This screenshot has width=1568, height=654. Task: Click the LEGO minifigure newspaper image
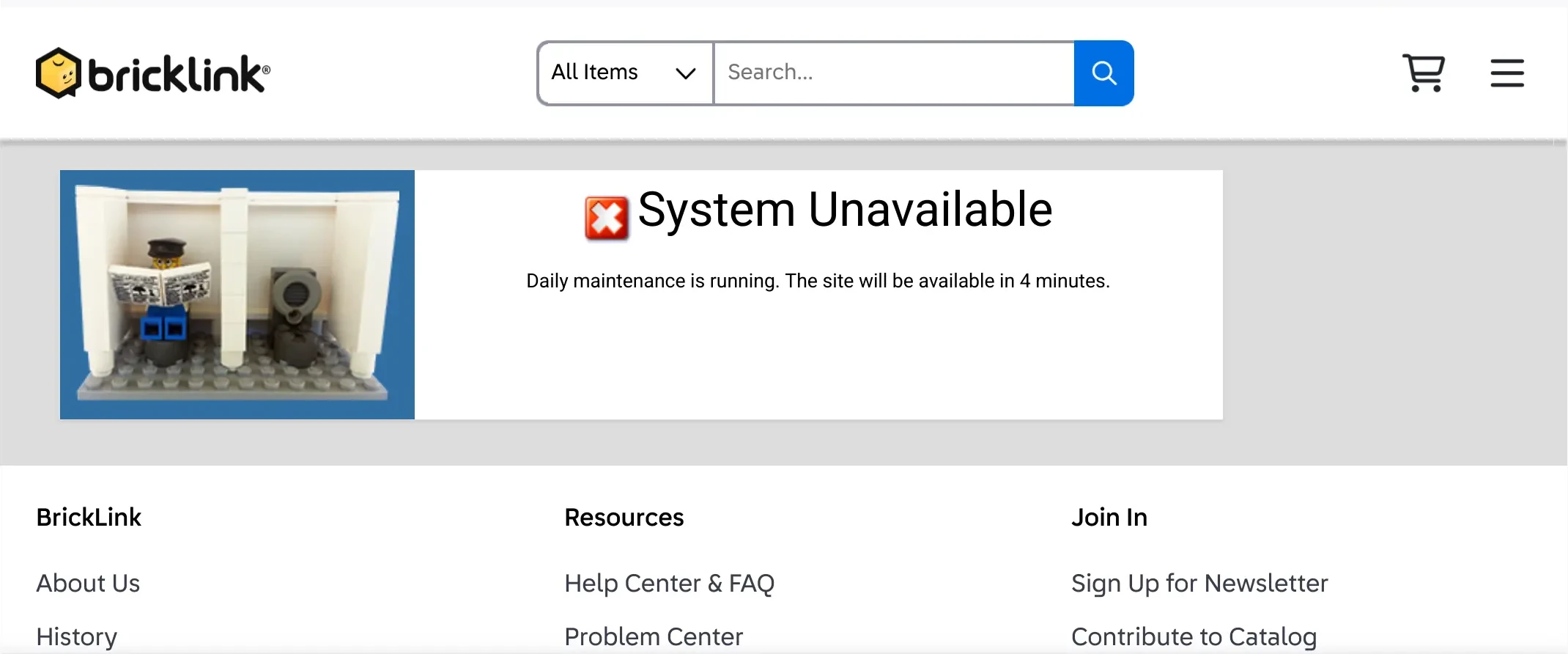pyautogui.click(x=237, y=295)
